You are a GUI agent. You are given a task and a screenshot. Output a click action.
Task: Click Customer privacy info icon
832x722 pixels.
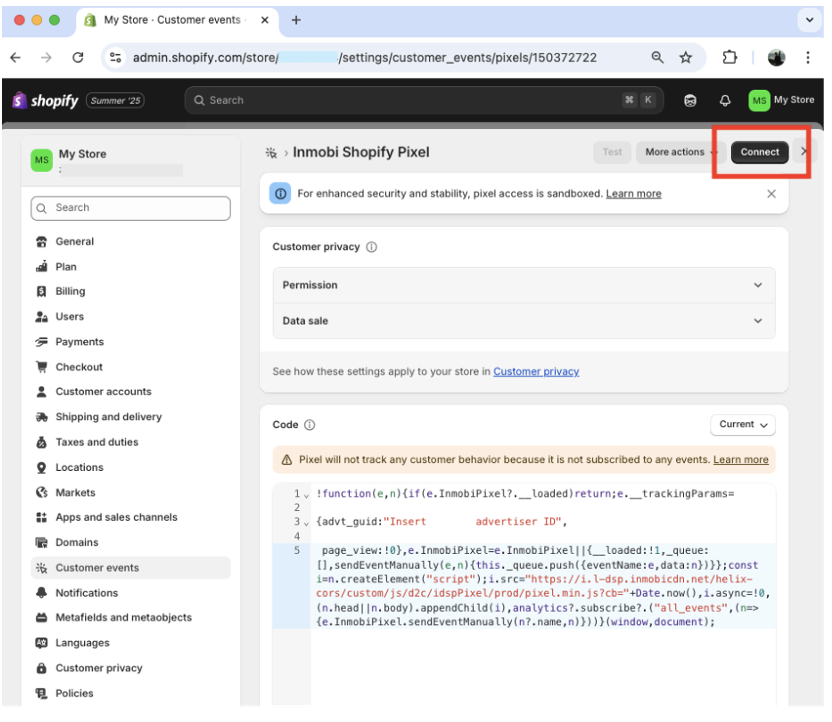tap(371, 247)
